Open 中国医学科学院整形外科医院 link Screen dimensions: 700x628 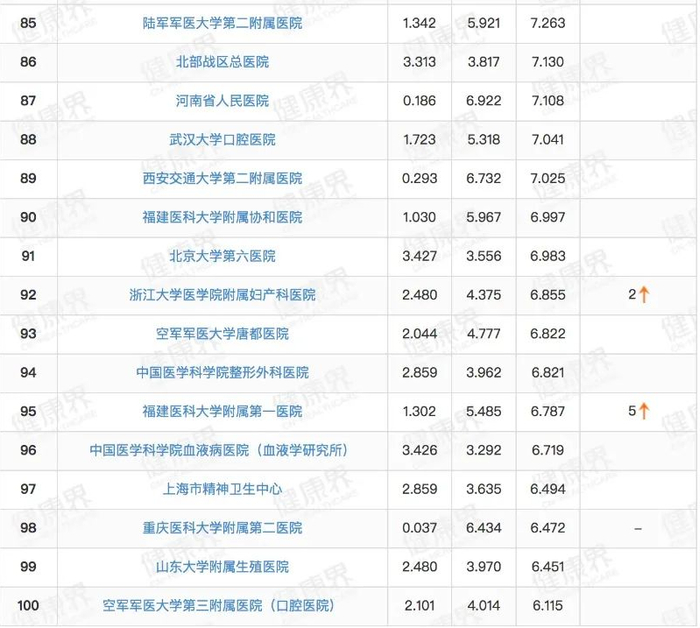tap(222, 372)
